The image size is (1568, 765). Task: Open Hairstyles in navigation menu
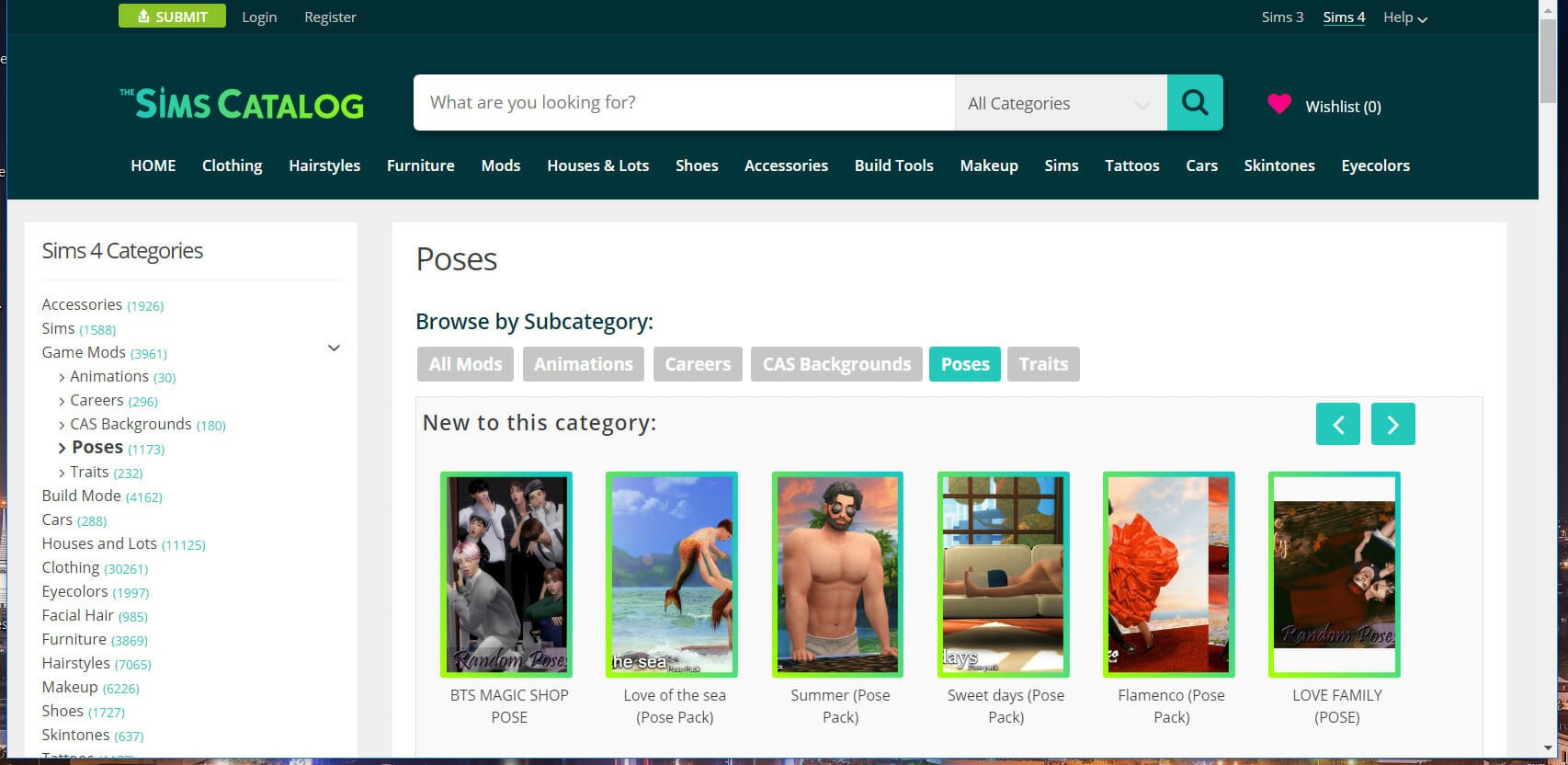click(324, 166)
